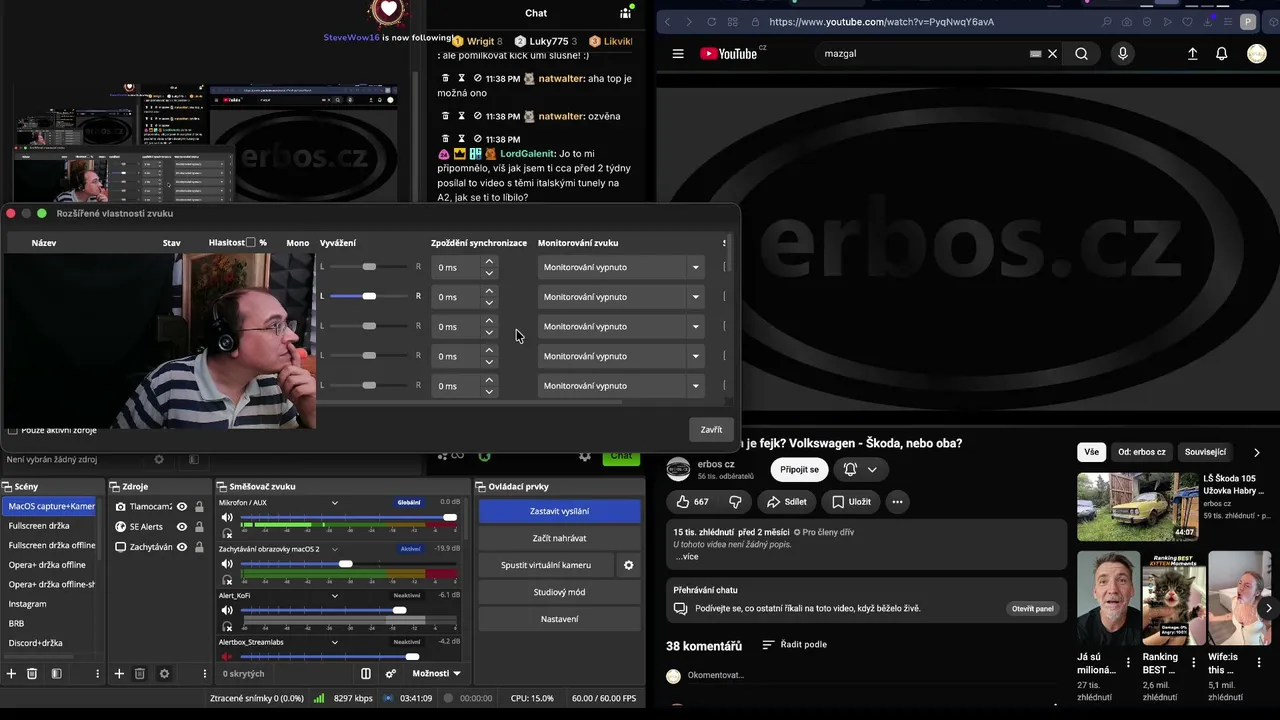Toggle monitoring headphone icon for Mikrofon / AUX

tap(227, 534)
